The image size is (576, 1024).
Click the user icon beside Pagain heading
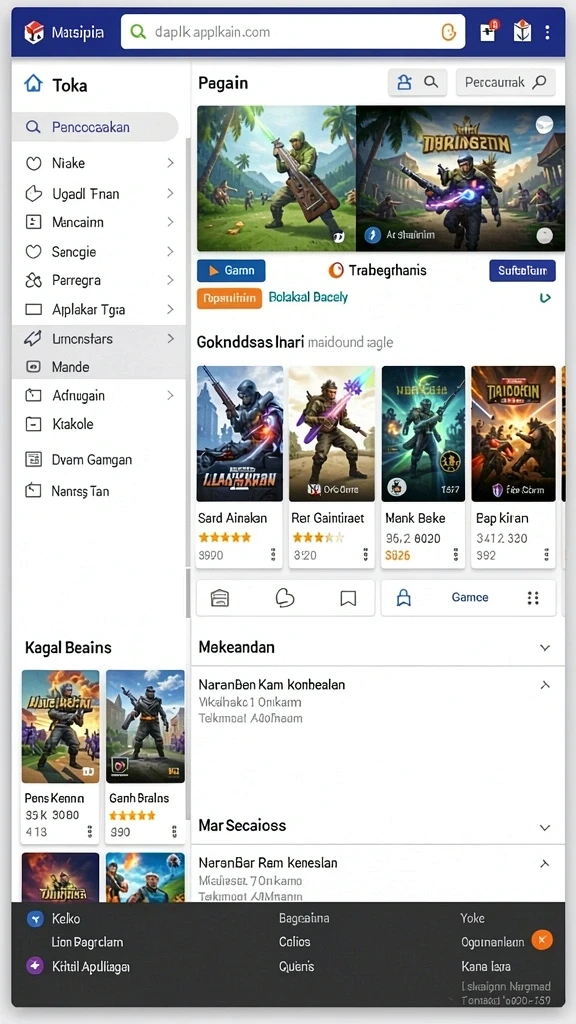click(x=405, y=82)
